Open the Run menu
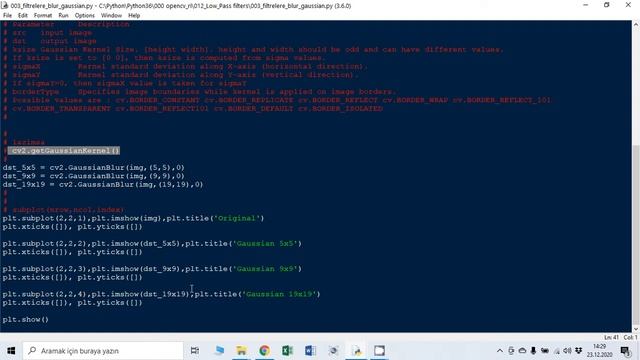The image size is (640, 360). tap(63, 16)
